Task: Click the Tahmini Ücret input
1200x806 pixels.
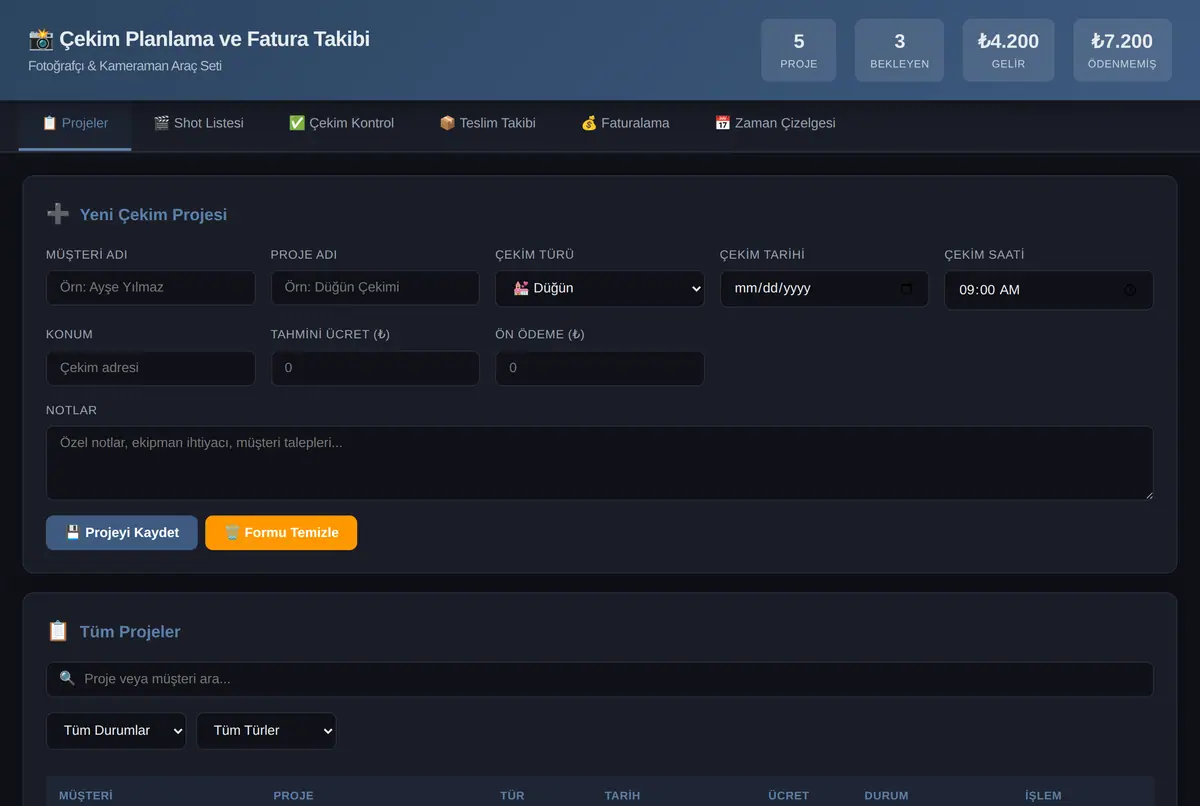Action: 375,368
